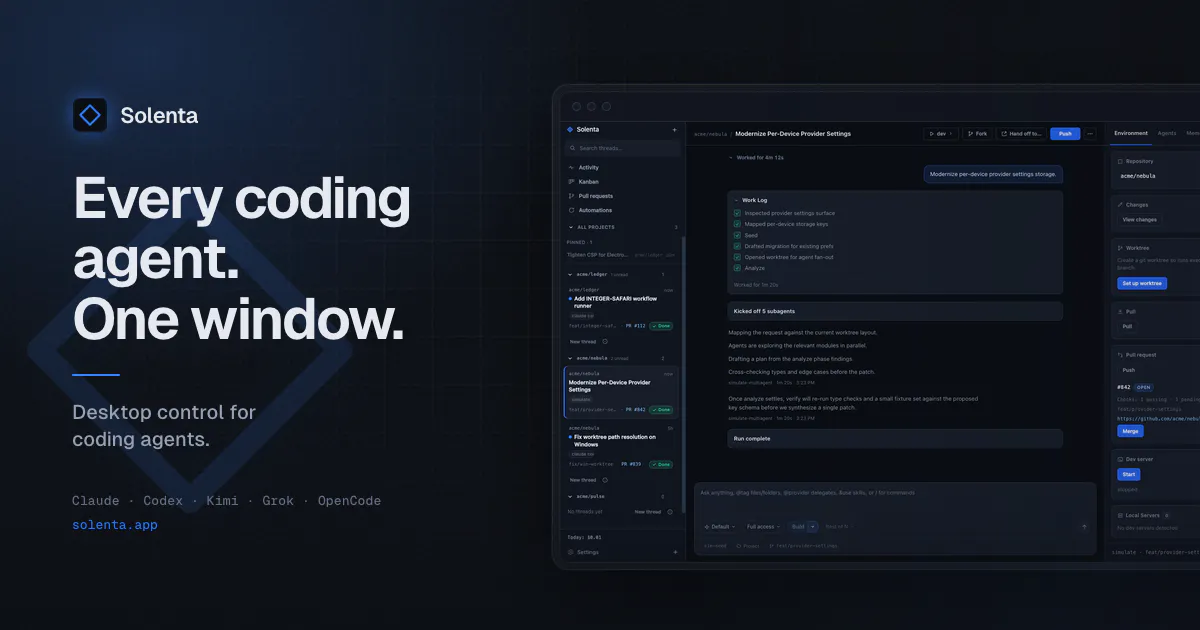Open the Default model dropdown
1200x630 pixels.
click(720, 526)
